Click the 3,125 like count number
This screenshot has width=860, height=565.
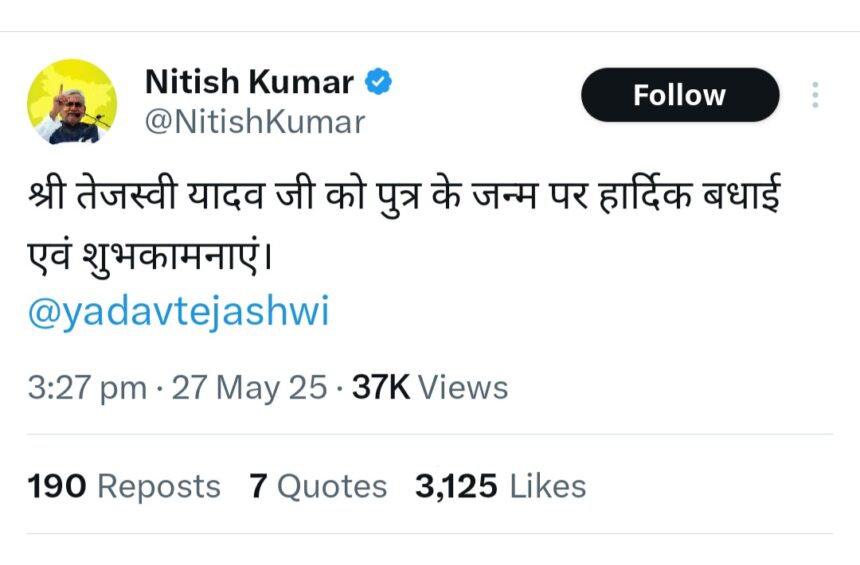456,487
